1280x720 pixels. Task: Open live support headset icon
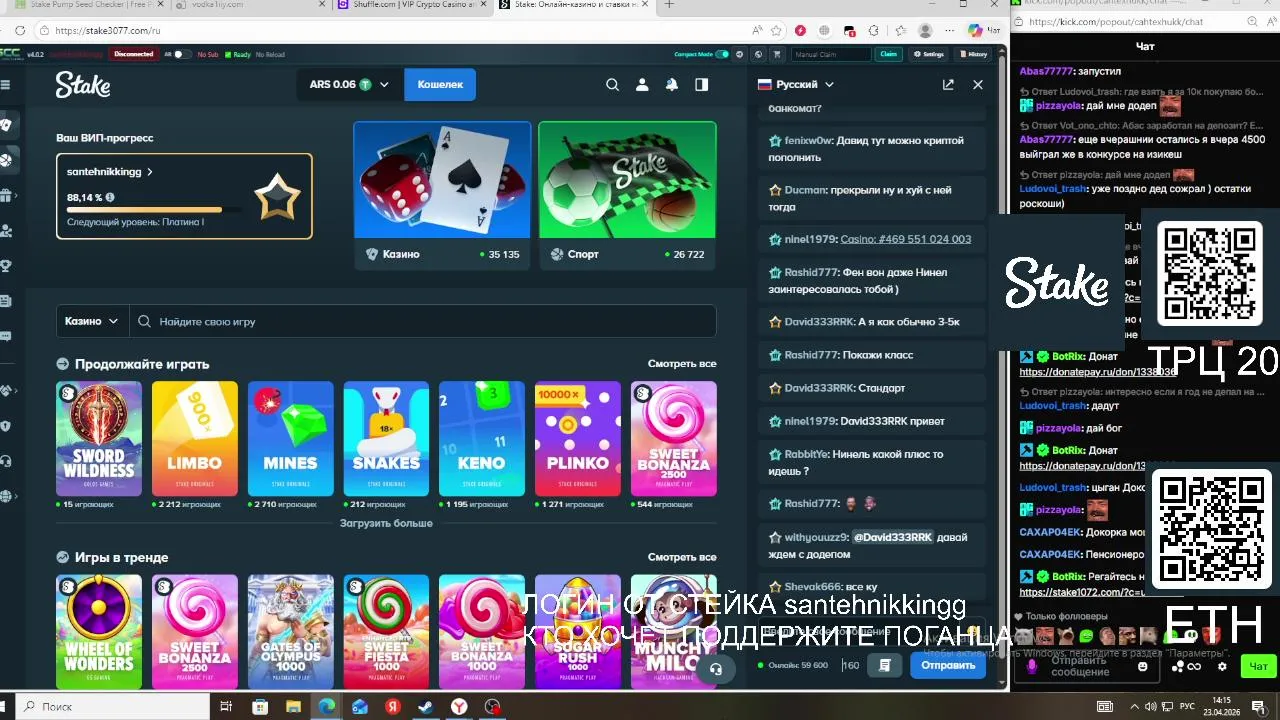716,669
